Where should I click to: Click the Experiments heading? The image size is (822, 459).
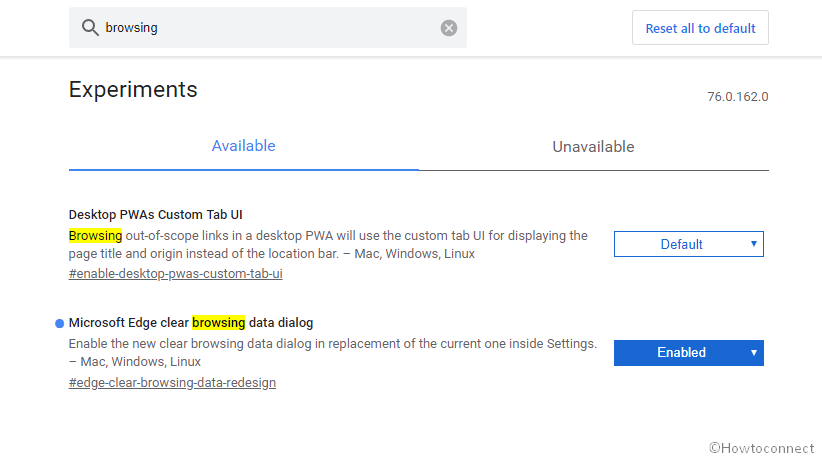pyautogui.click(x=133, y=90)
